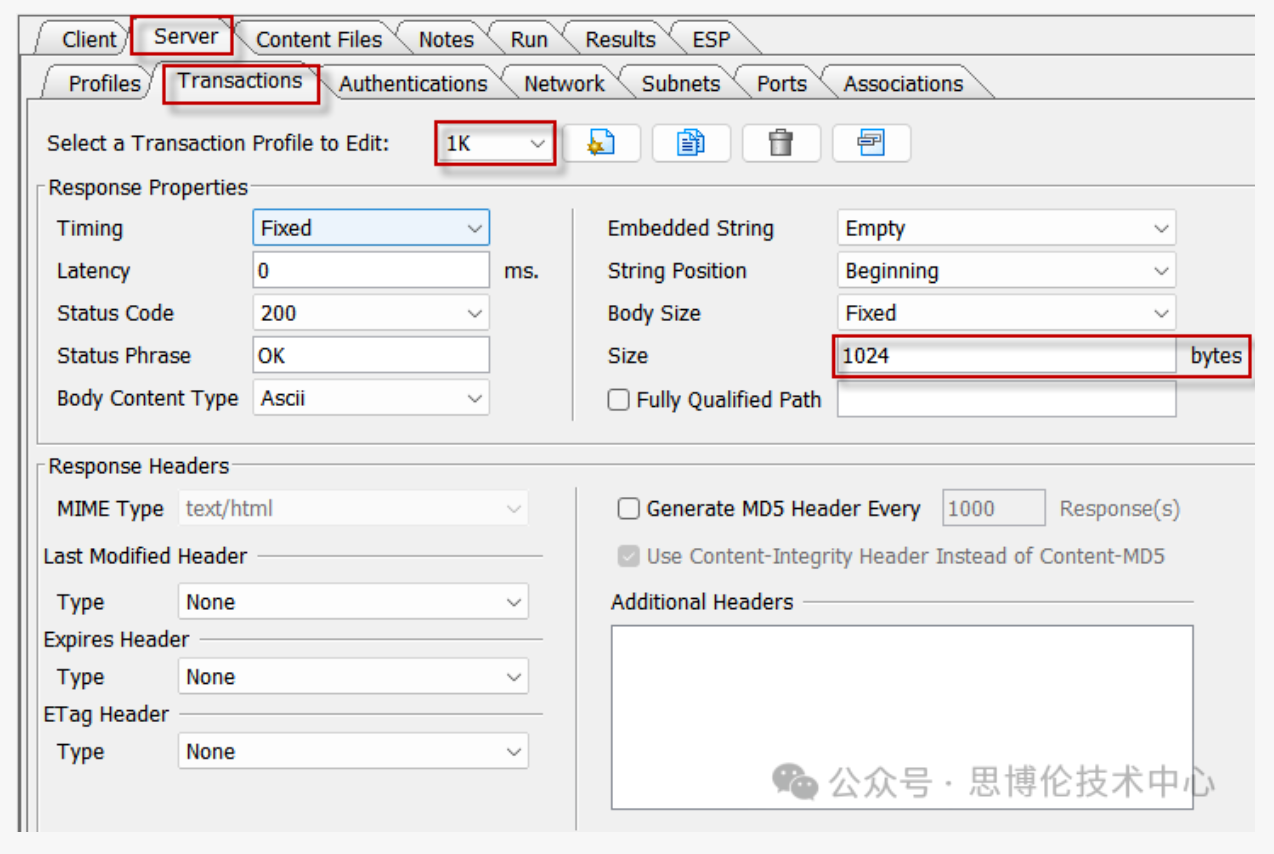Switch to the Client tab

point(89,40)
